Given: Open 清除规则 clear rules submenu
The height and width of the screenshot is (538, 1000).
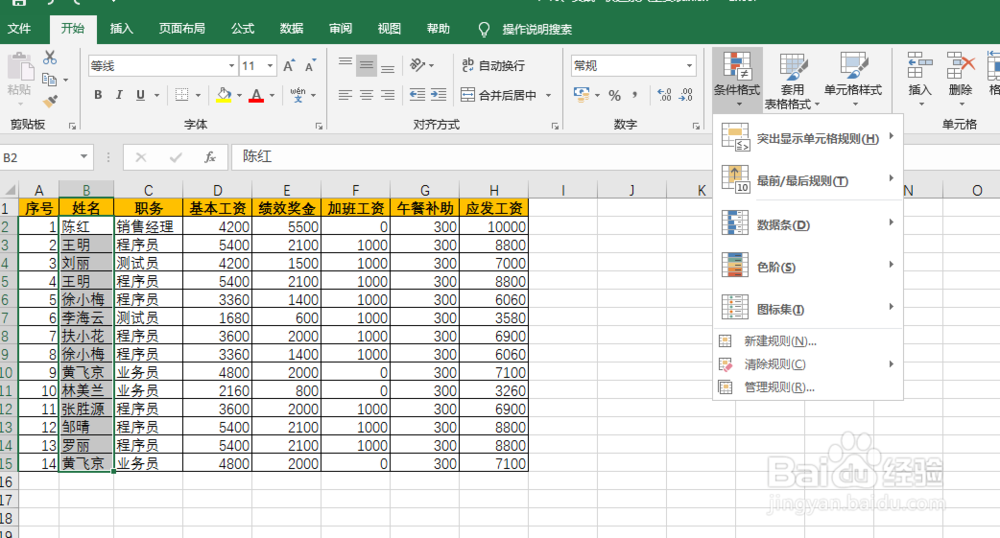Looking at the screenshot, I should [x=807, y=364].
